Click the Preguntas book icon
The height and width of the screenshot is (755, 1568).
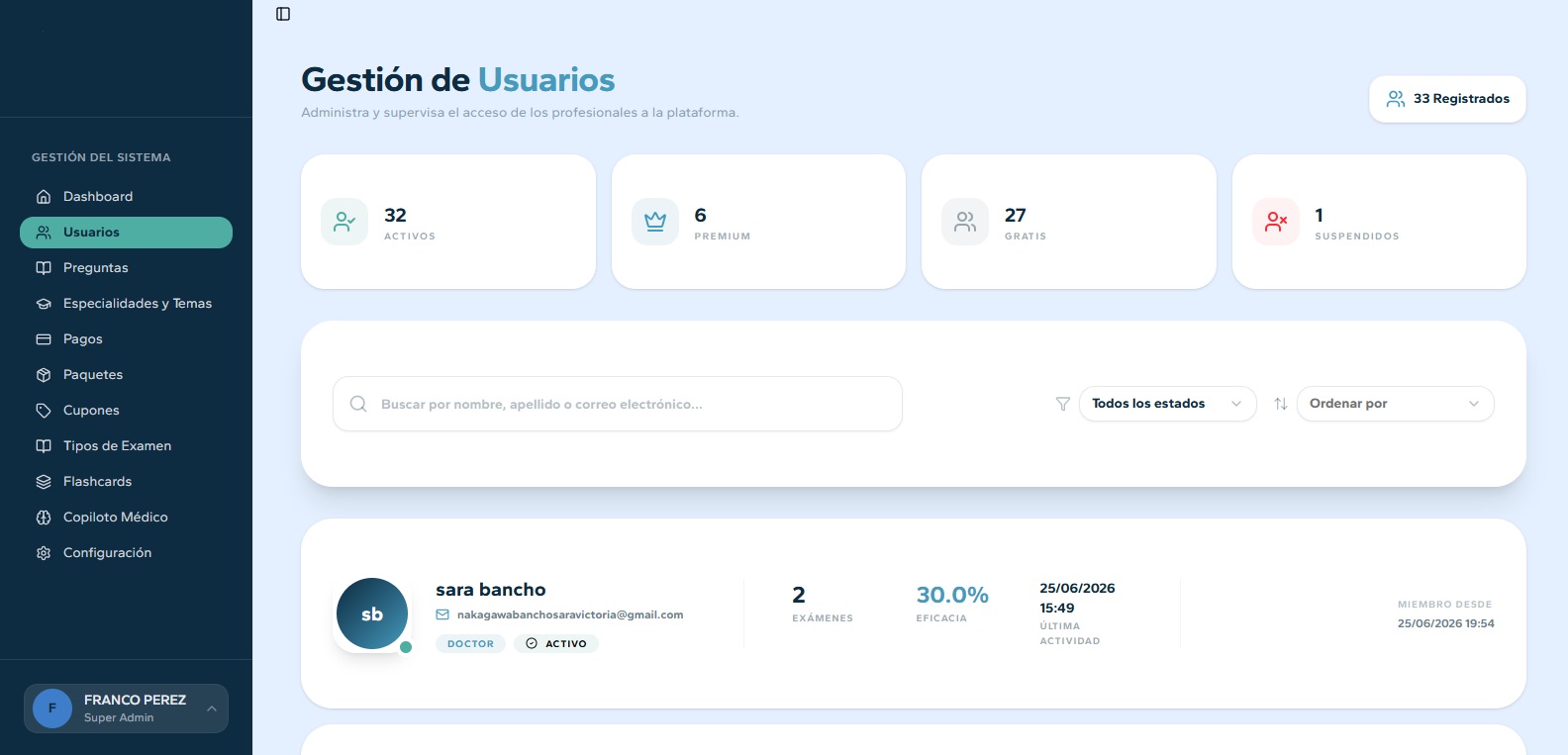pos(44,268)
